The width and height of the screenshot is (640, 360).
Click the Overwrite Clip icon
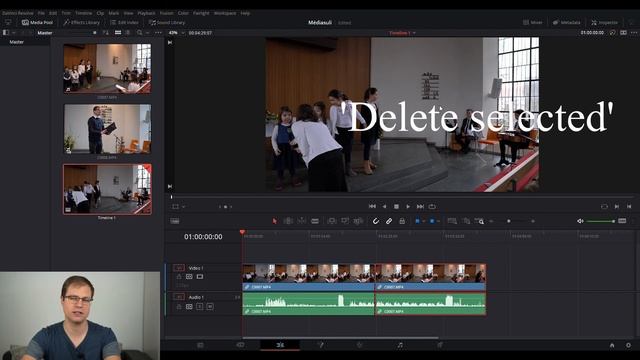(x=345, y=221)
